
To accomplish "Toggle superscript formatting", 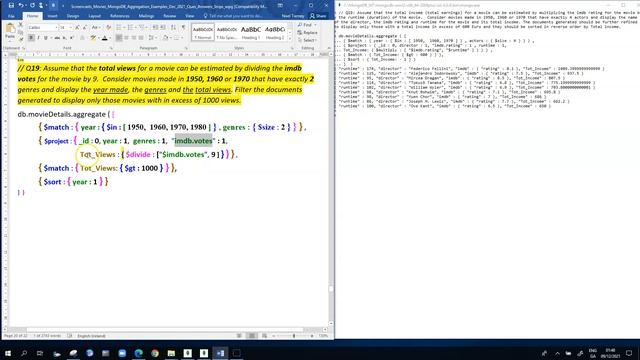I will (72, 38).
